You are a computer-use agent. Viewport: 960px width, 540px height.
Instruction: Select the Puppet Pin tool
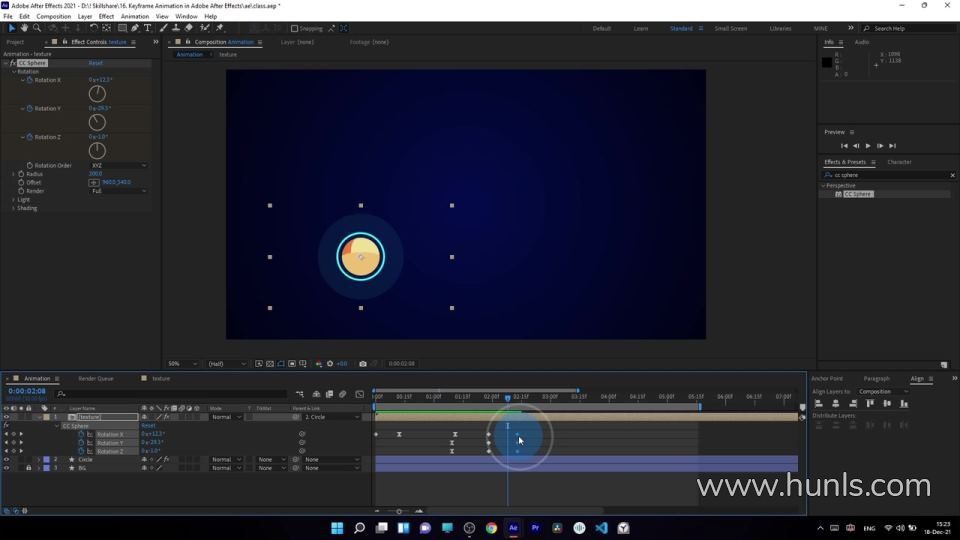tap(219, 28)
